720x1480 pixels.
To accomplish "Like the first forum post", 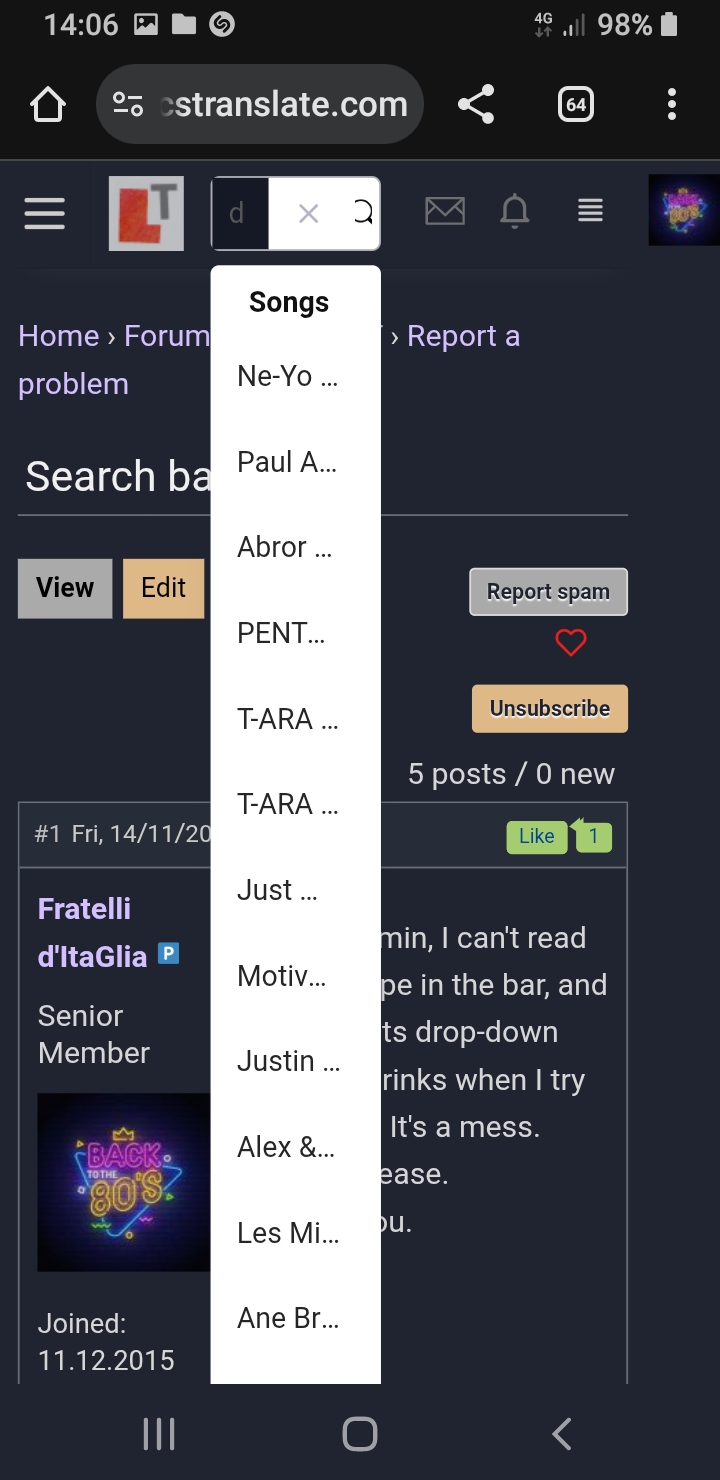I will [536, 837].
